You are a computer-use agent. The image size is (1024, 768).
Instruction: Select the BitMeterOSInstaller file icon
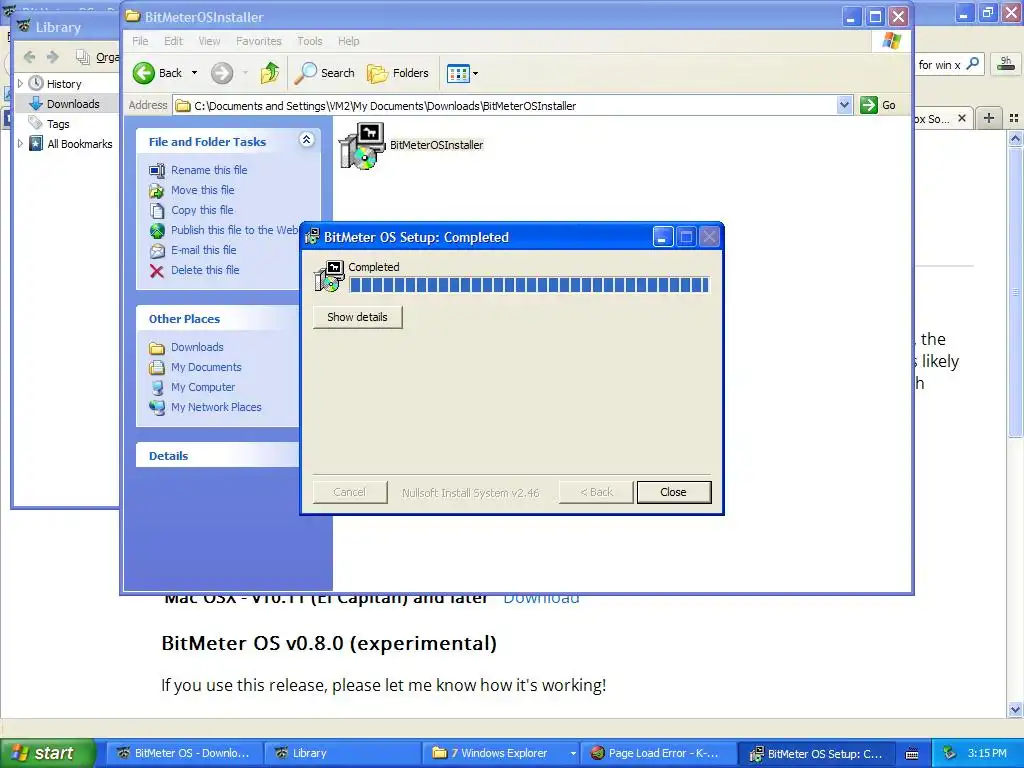[x=361, y=146]
